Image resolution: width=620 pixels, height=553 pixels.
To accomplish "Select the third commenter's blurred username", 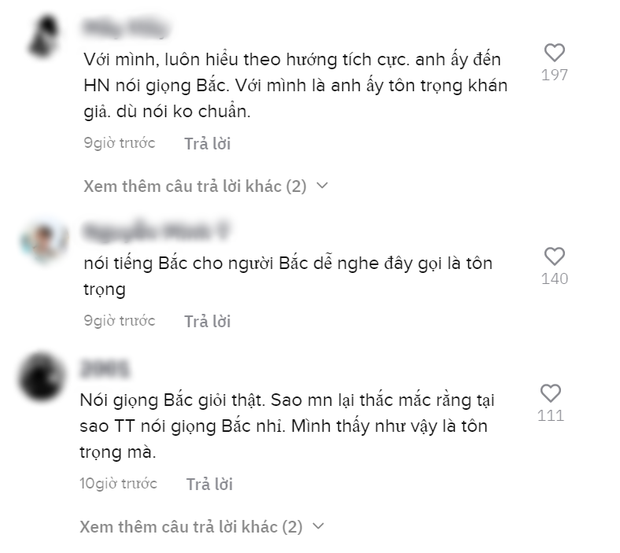I will 106,369.
